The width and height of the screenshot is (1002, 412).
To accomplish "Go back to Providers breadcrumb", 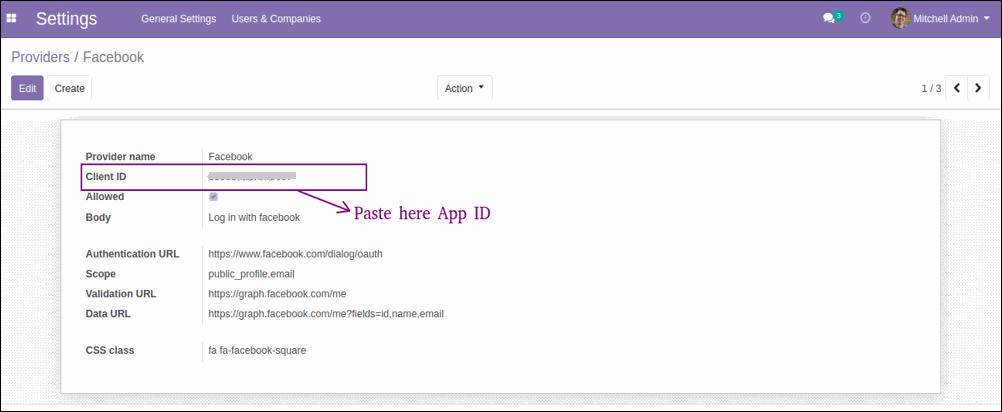I will pyautogui.click(x=40, y=57).
